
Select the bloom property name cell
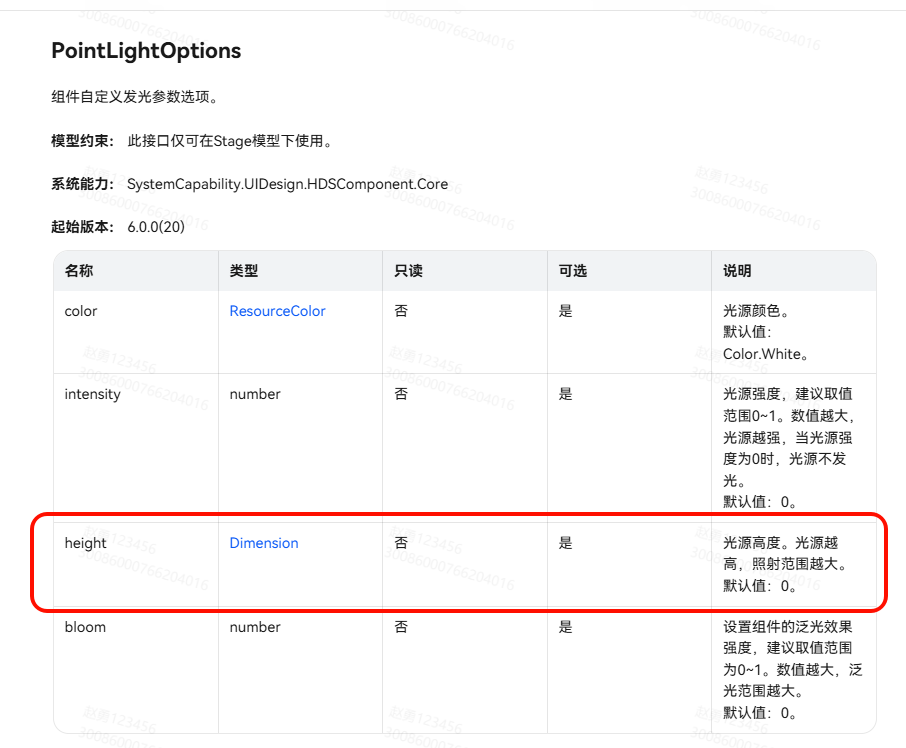point(85,627)
